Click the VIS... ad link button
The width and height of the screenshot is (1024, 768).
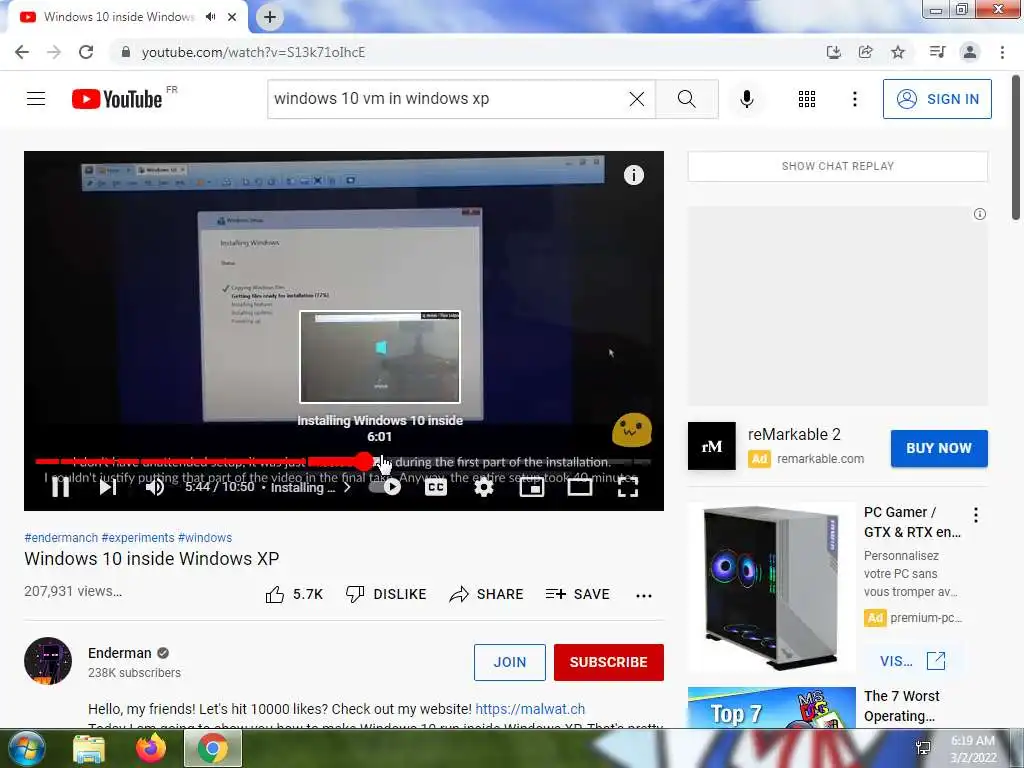(x=912, y=661)
